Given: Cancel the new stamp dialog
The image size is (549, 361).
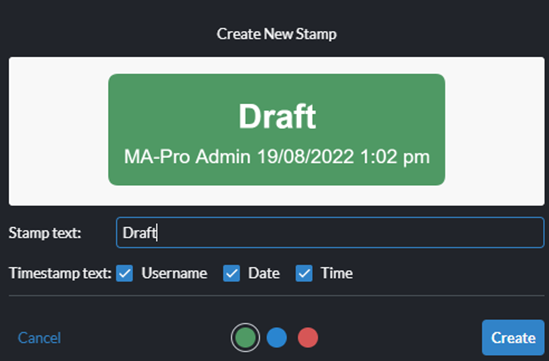Looking at the screenshot, I should 39,338.
